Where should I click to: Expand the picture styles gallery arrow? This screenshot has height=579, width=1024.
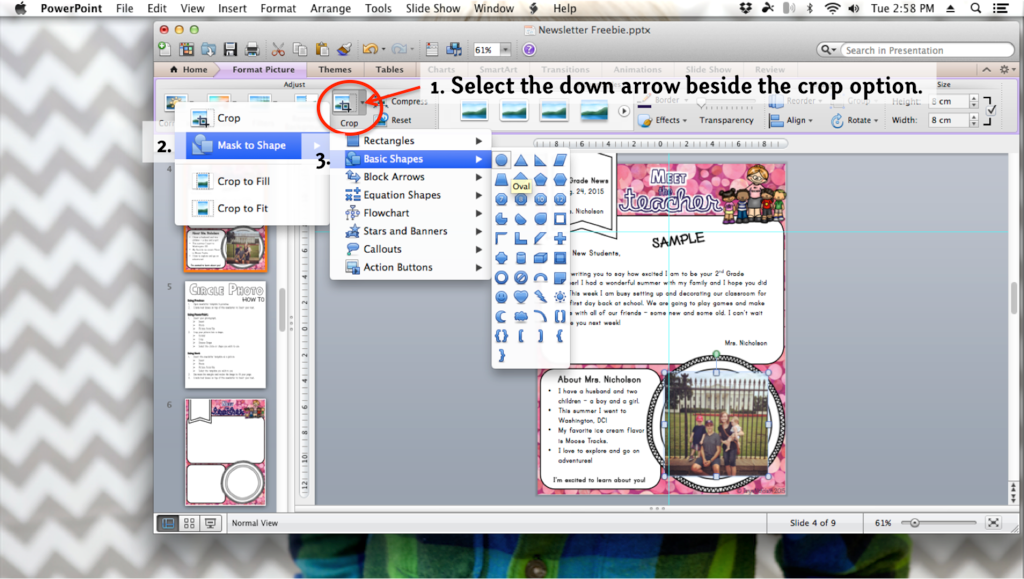pos(624,111)
